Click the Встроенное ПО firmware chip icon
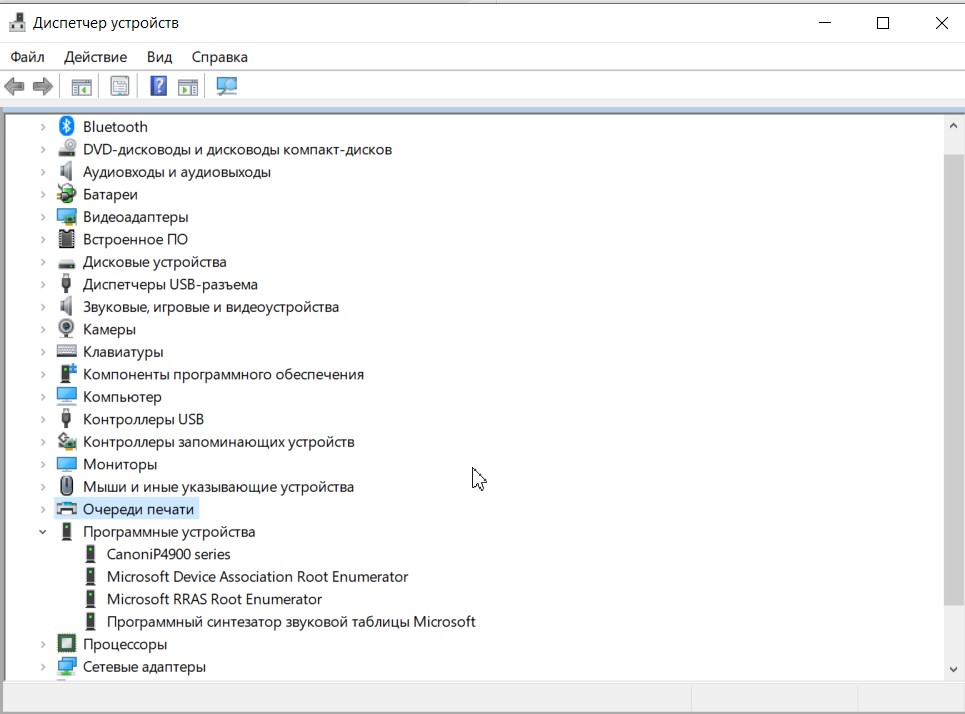The height and width of the screenshot is (714, 965). 66,239
